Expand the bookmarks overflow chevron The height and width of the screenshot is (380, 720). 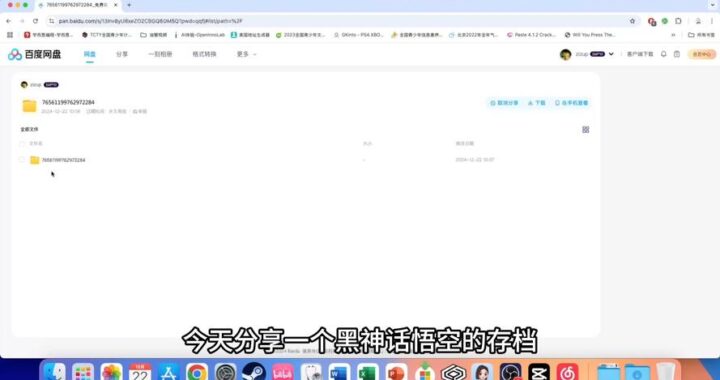(674, 35)
